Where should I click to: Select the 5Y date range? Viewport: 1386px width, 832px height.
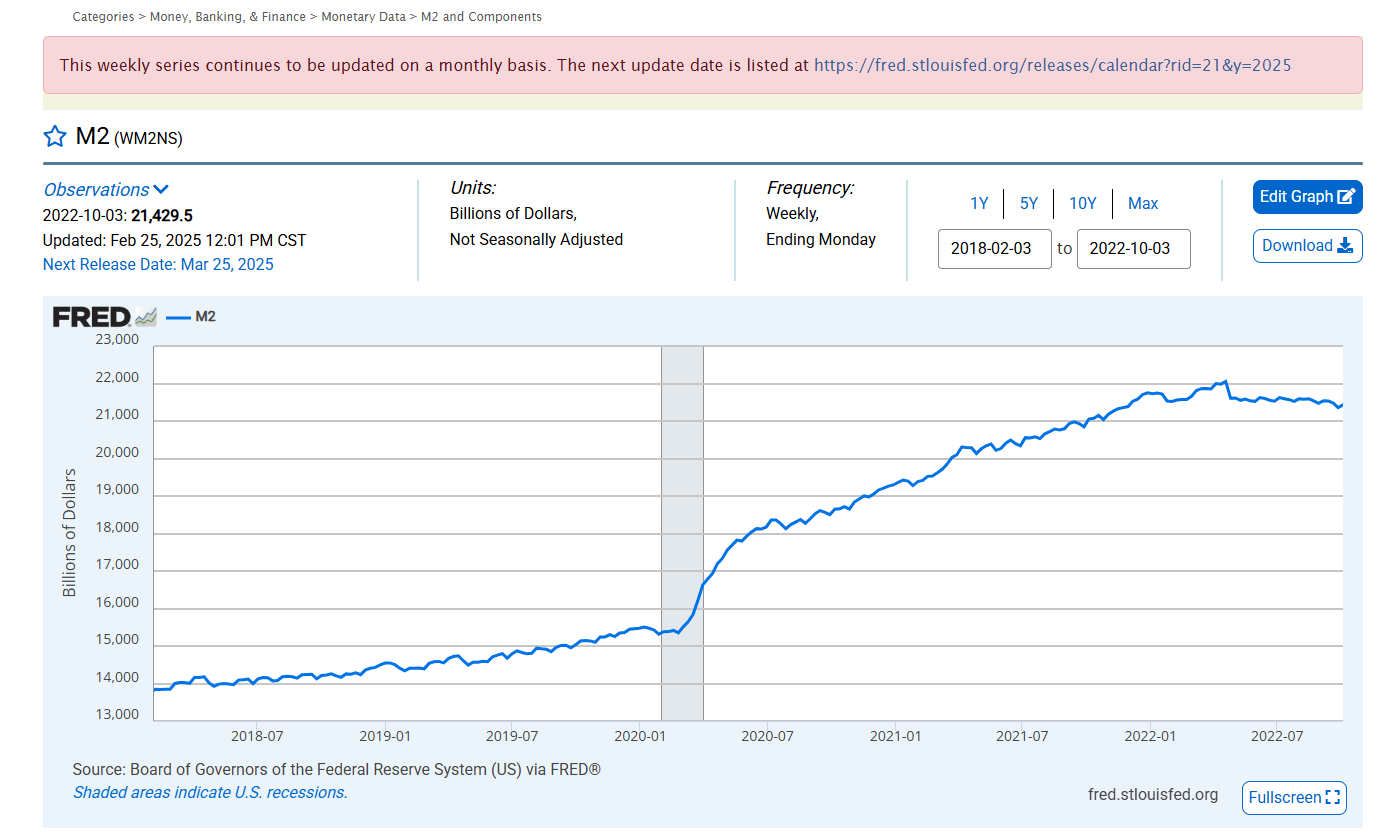point(1029,204)
